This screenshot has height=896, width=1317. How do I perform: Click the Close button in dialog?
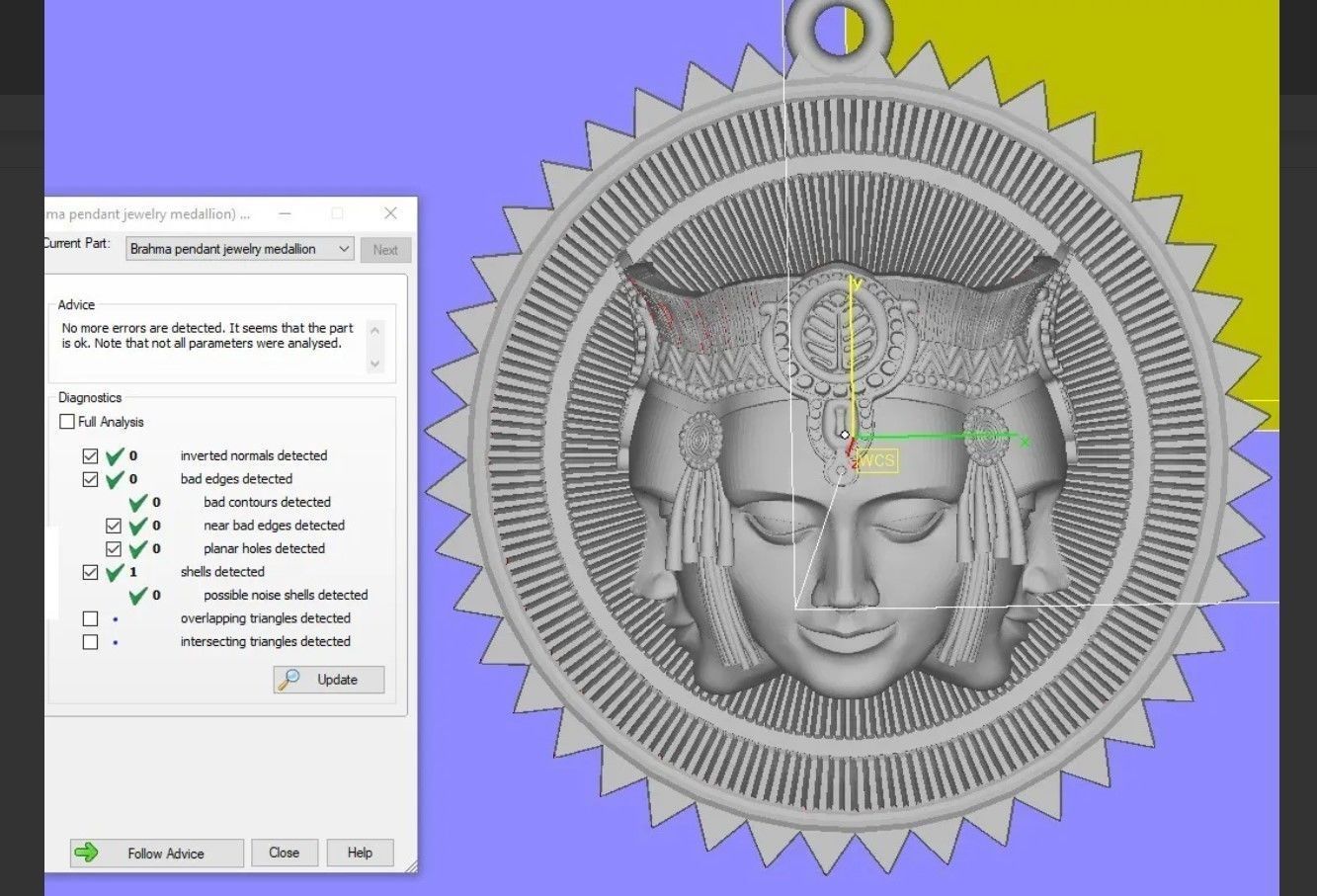[284, 853]
